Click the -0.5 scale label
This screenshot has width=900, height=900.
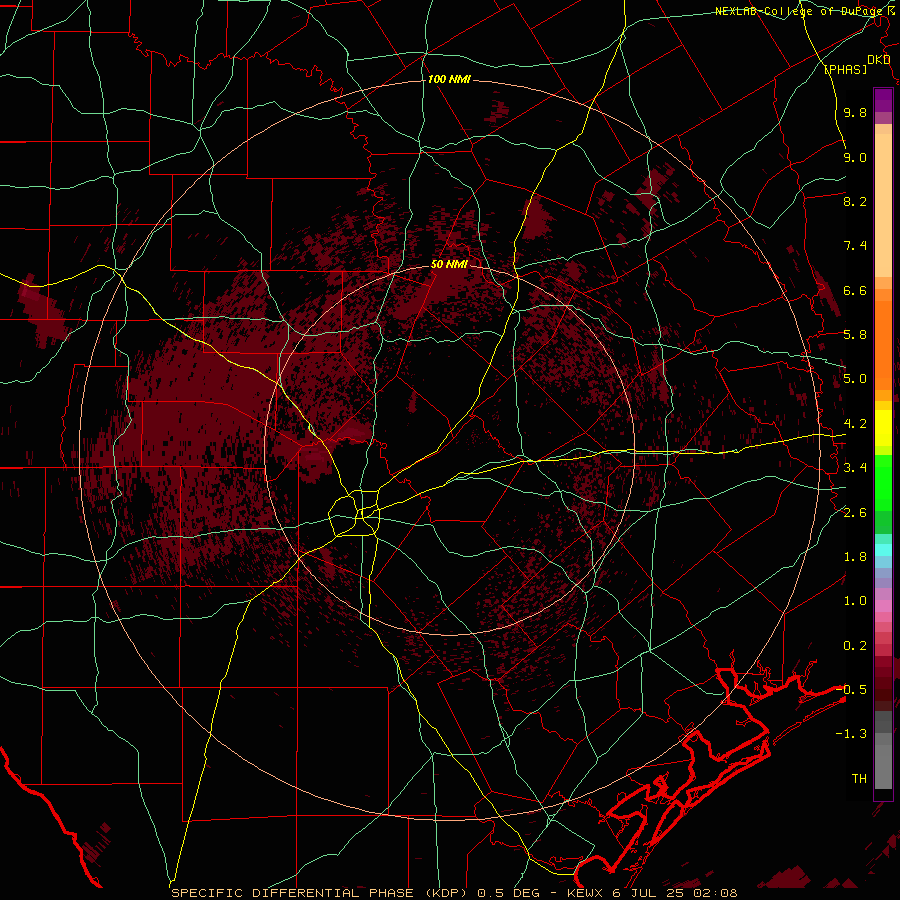pyautogui.click(x=851, y=689)
